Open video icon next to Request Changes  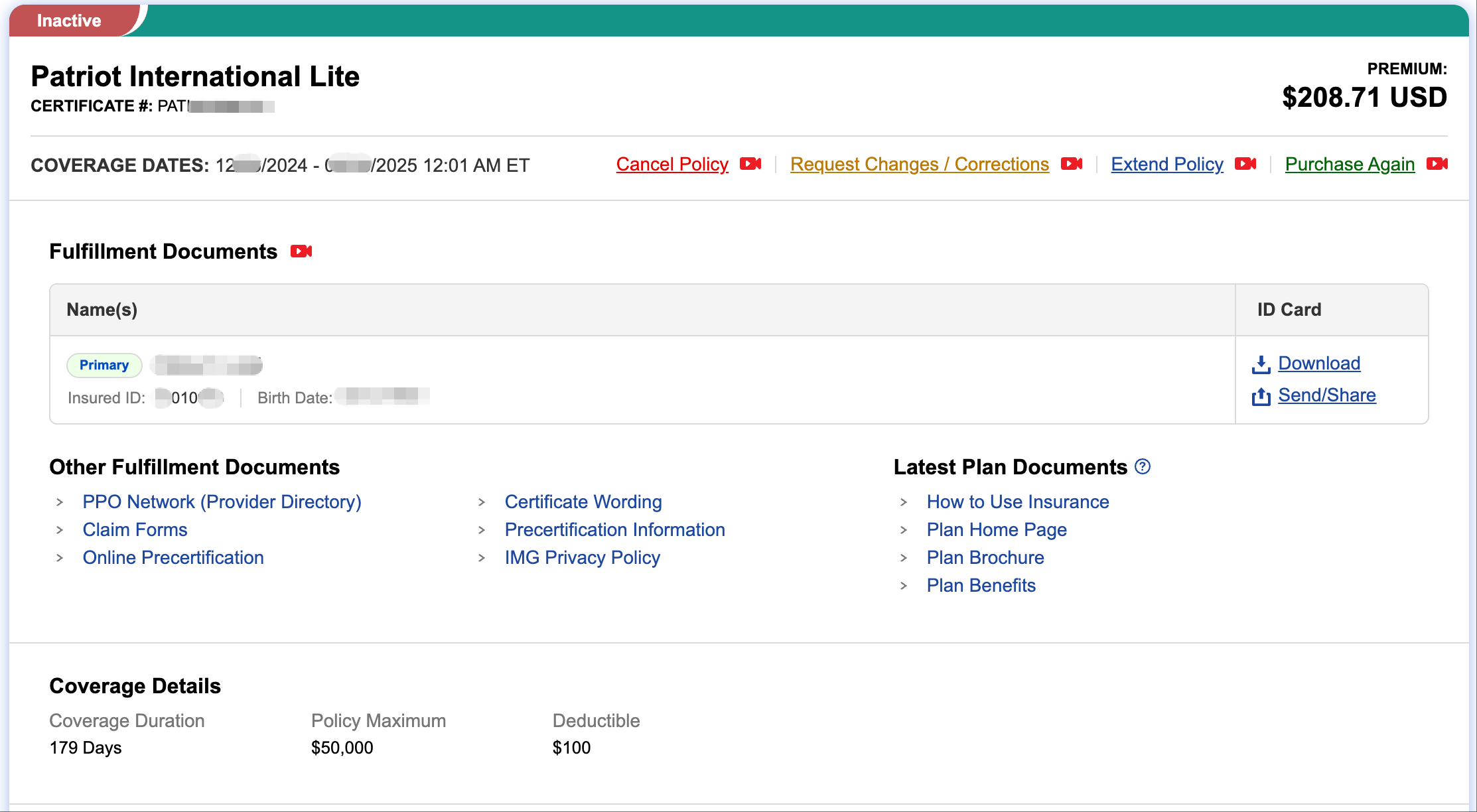click(1072, 164)
